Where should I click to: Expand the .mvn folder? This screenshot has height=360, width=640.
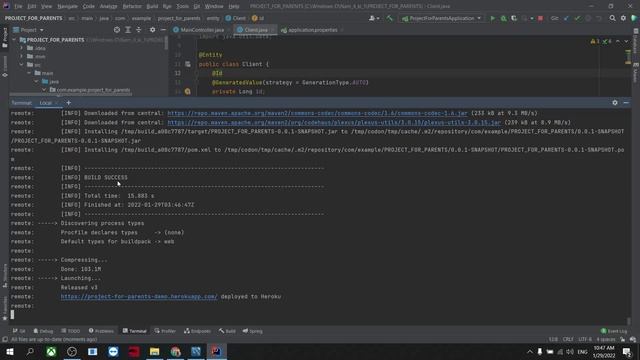coord(22,56)
